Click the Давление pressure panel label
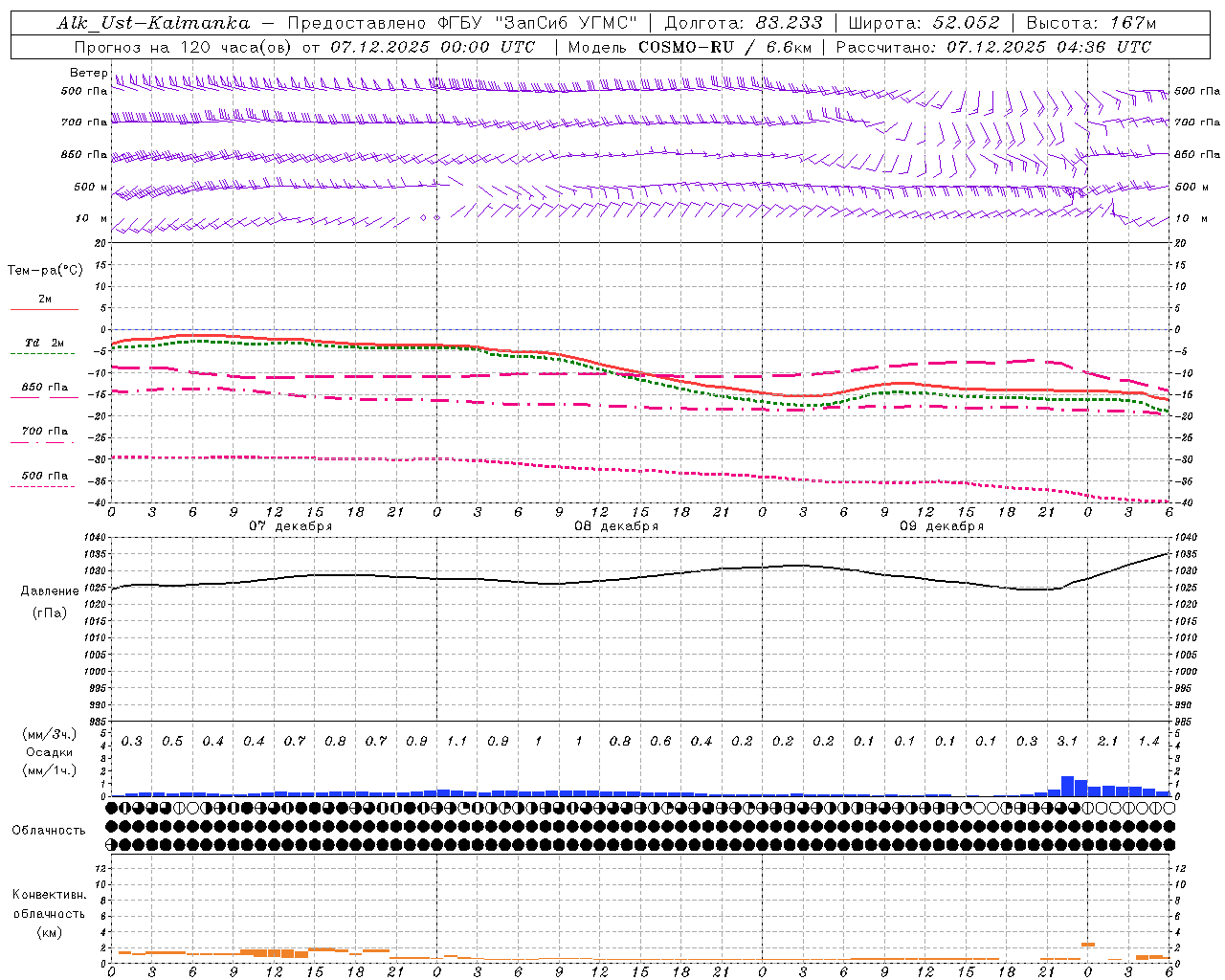 pyautogui.click(x=50, y=591)
